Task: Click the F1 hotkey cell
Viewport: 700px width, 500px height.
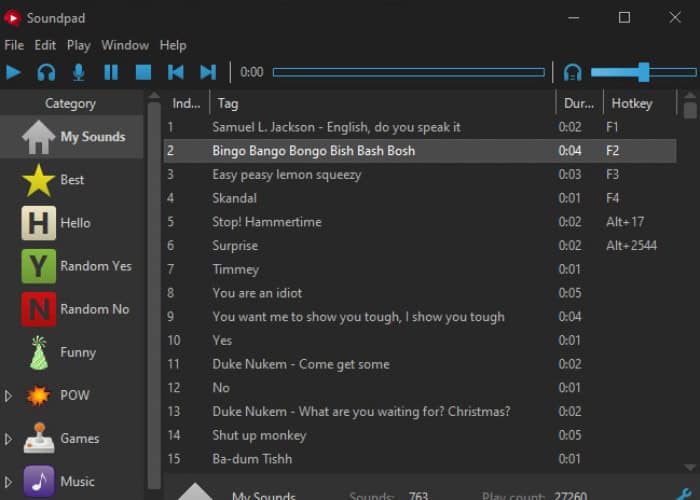Action: click(612, 127)
